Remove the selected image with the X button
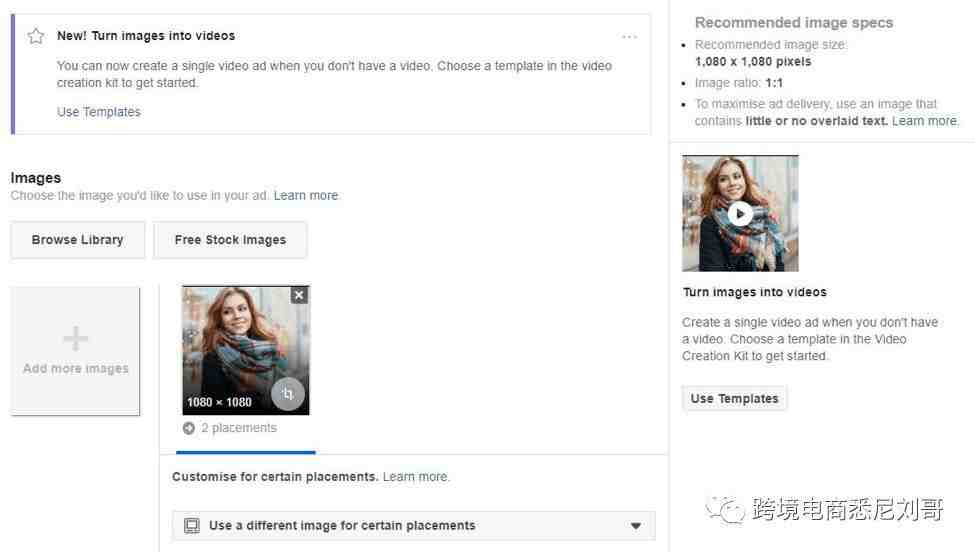 (299, 295)
